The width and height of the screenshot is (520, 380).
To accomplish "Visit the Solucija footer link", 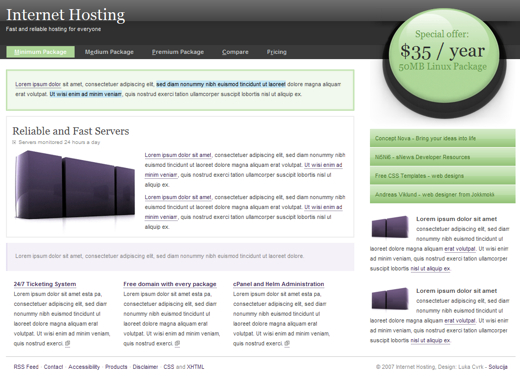I will tap(498, 367).
